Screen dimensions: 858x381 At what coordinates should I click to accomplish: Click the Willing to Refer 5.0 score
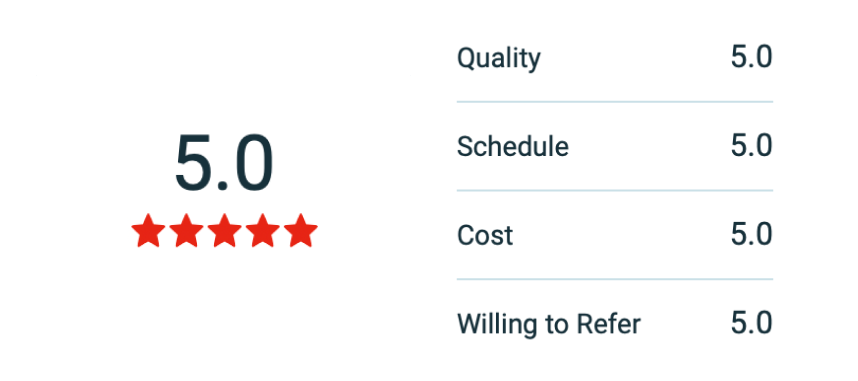click(x=751, y=324)
